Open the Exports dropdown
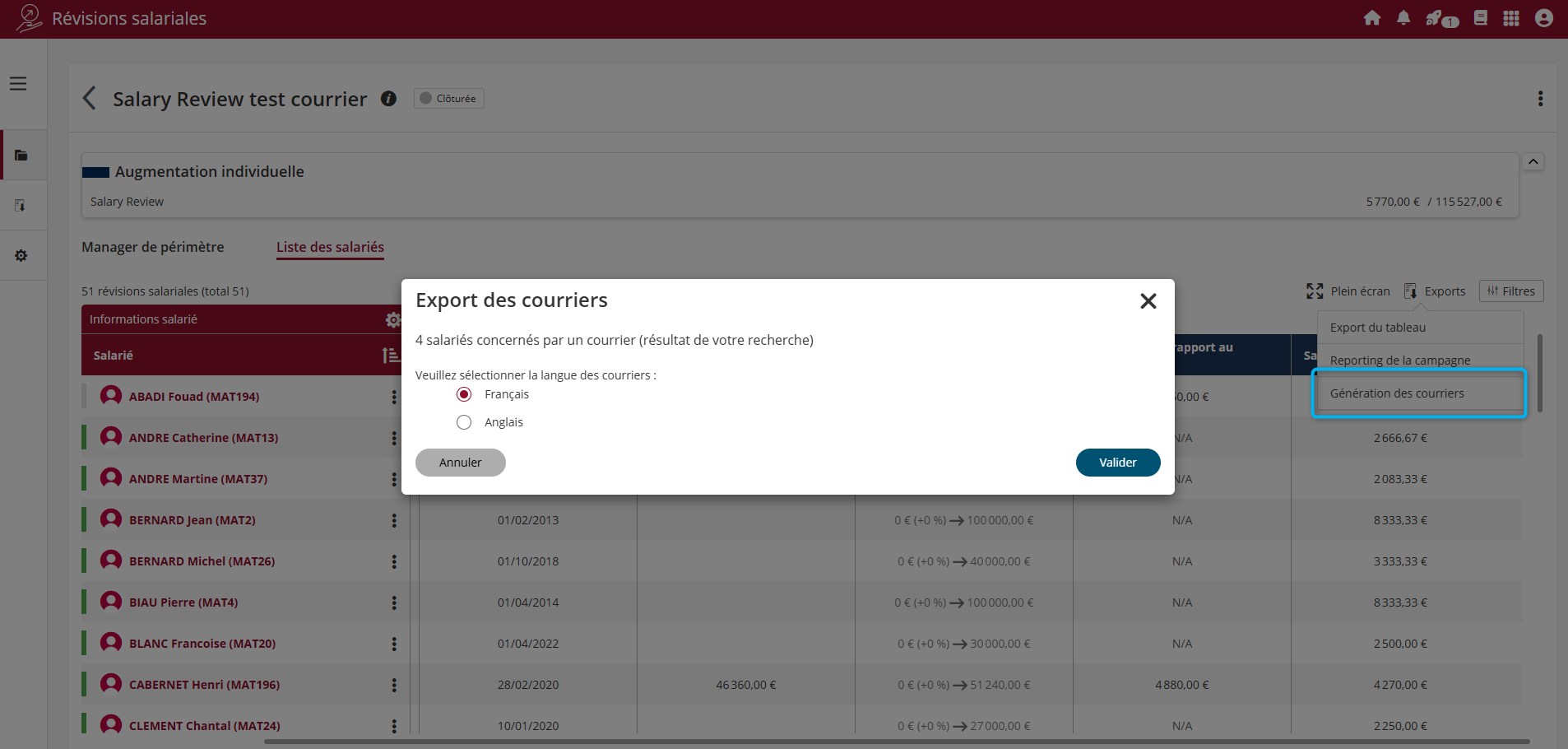 click(x=1435, y=291)
